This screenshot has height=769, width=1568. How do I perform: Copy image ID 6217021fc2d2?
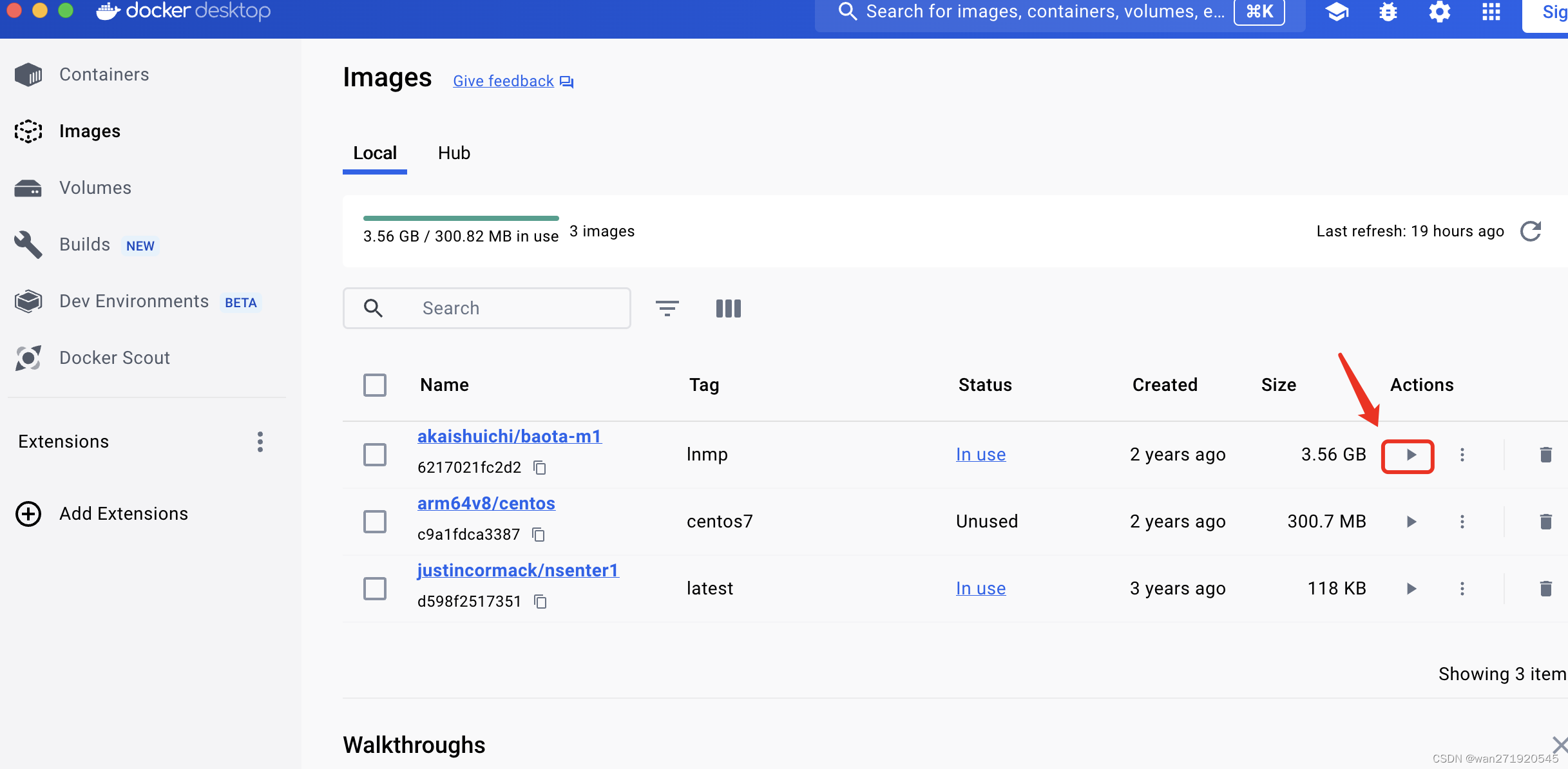(540, 468)
